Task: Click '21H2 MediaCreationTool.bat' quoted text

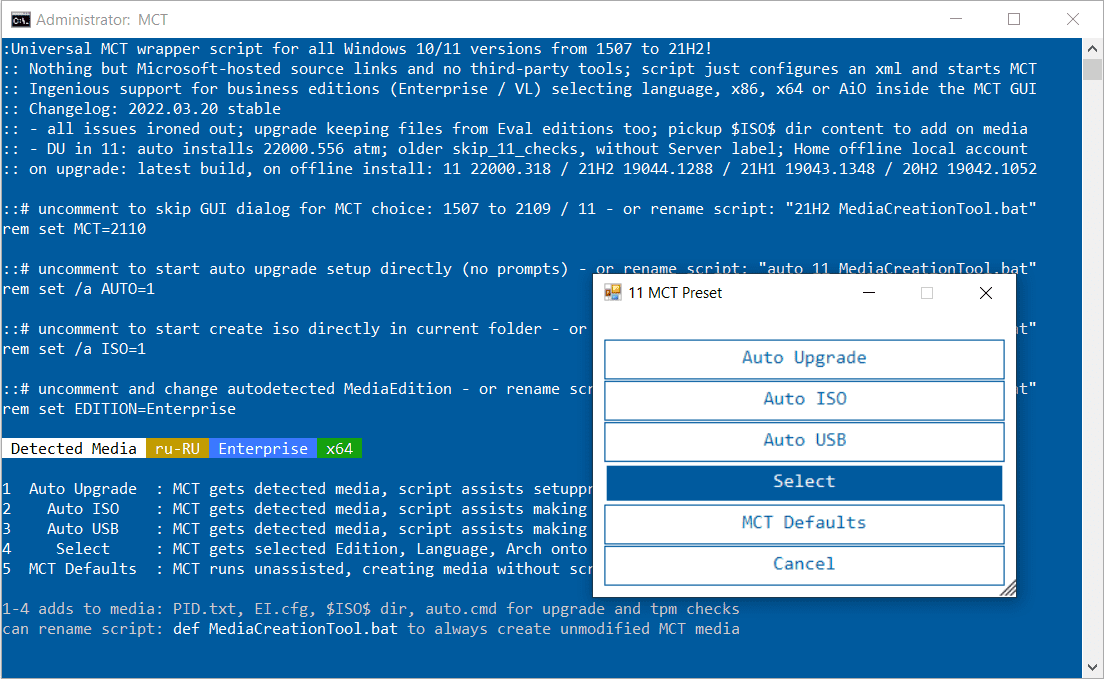Action: pyautogui.click(x=911, y=208)
